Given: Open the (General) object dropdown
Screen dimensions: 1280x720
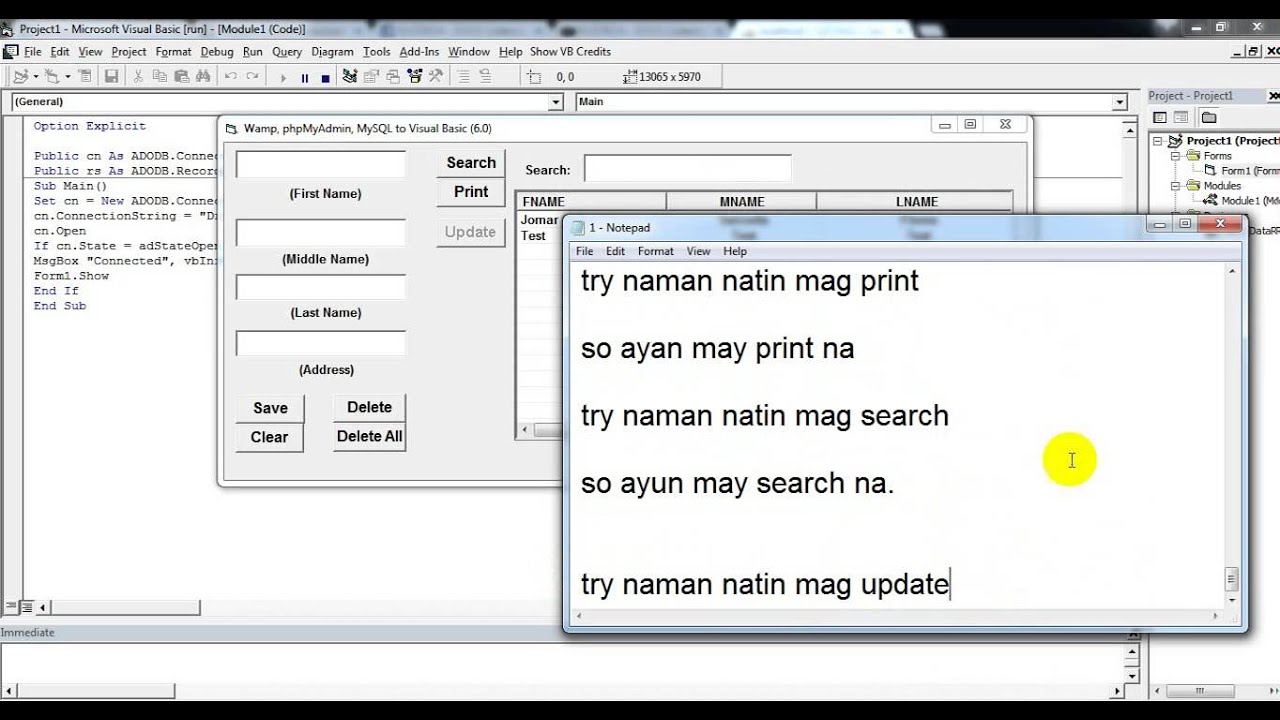Looking at the screenshot, I should coord(556,102).
